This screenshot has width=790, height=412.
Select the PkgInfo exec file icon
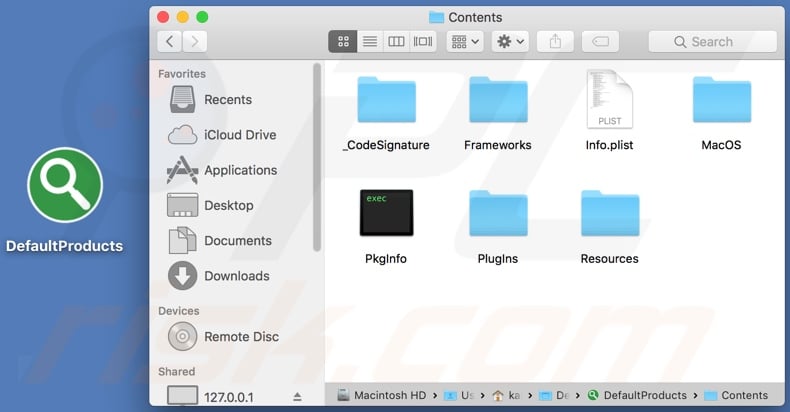coord(386,213)
